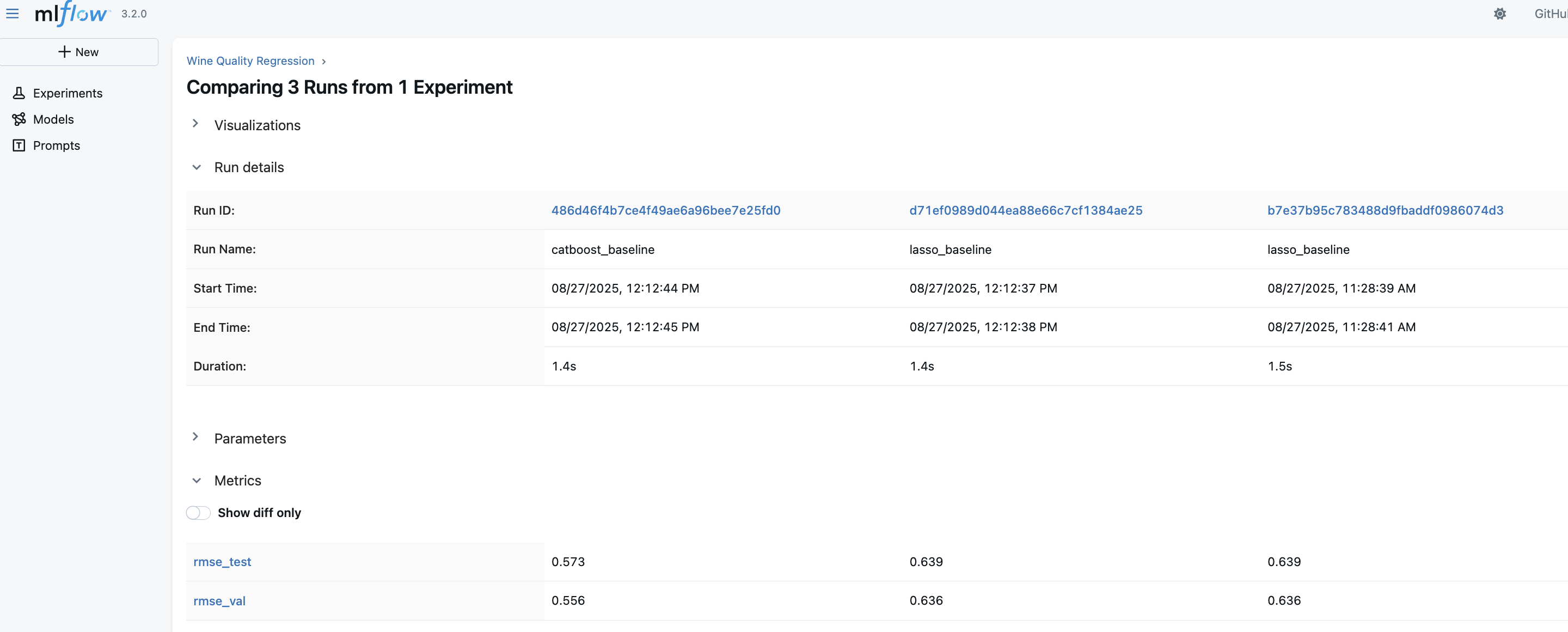The image size is (1568, 632).
Task: Open Models in the sidebar
Action: point(53,119)
